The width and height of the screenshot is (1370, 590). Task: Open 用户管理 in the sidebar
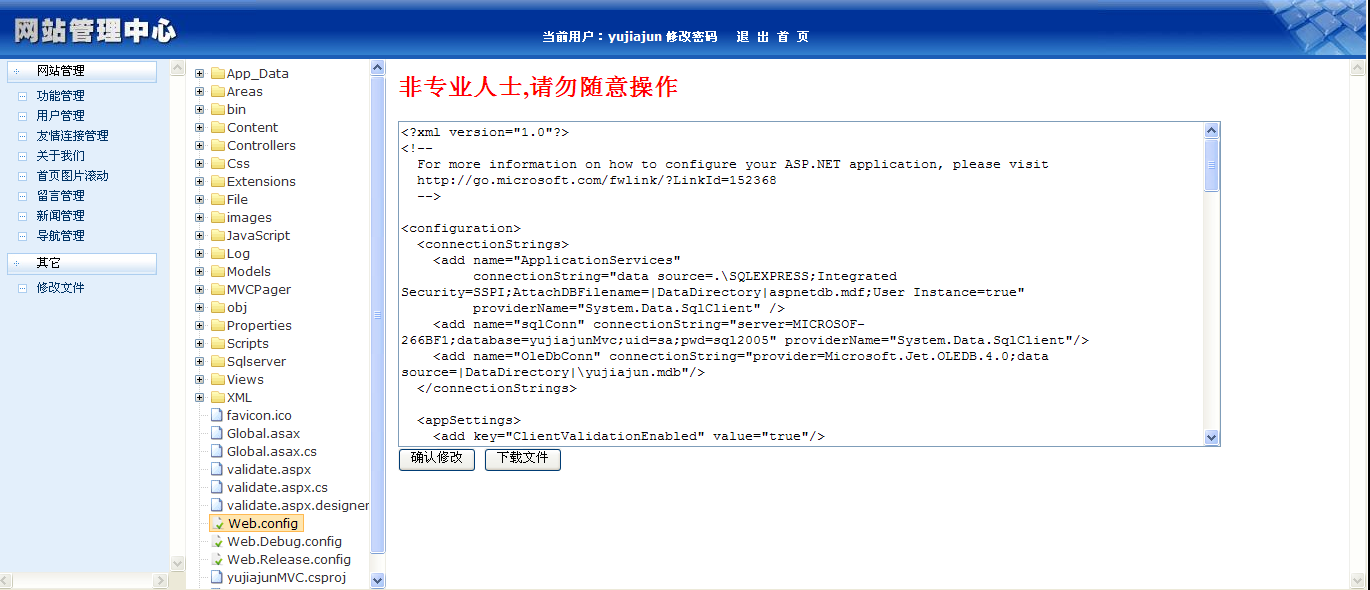click(60, 116)
